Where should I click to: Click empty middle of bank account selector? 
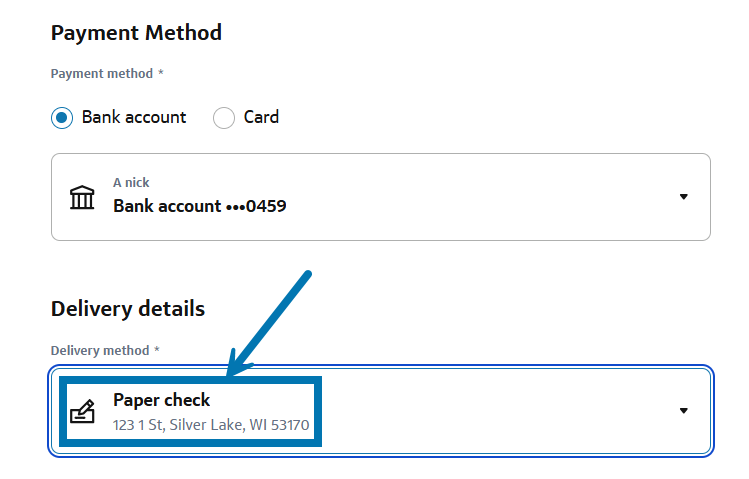450,197
